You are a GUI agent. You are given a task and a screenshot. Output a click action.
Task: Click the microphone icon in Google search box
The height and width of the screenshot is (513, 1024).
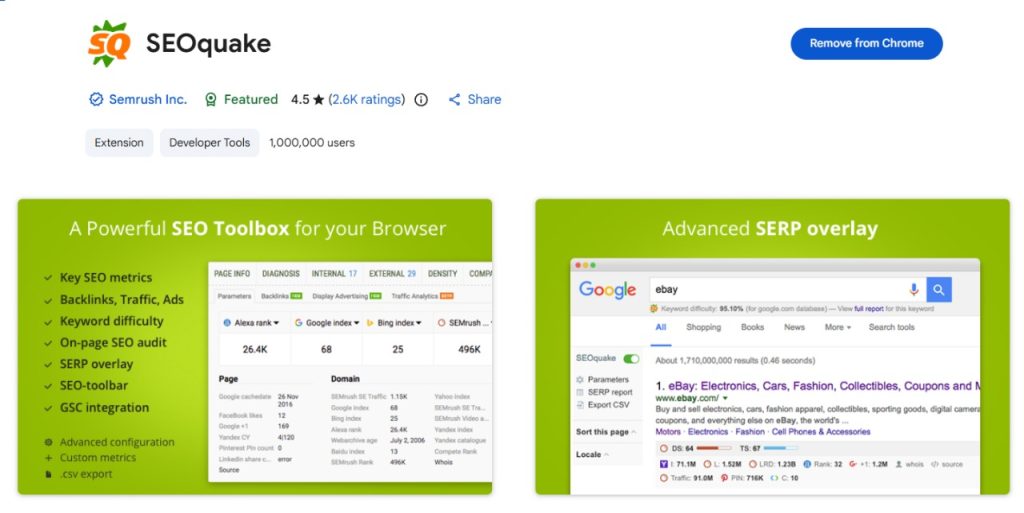click(913, 289)
